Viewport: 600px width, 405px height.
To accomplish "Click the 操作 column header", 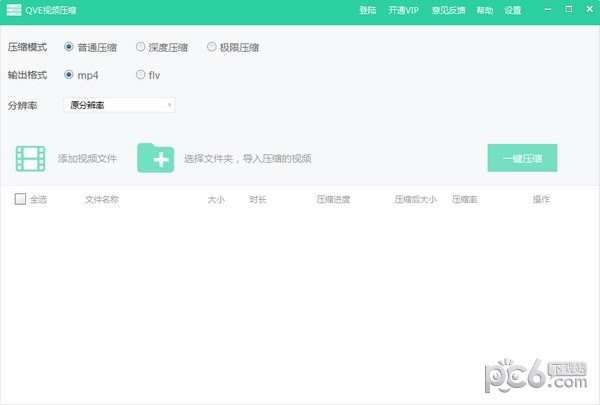I will (x=541, y=199).
